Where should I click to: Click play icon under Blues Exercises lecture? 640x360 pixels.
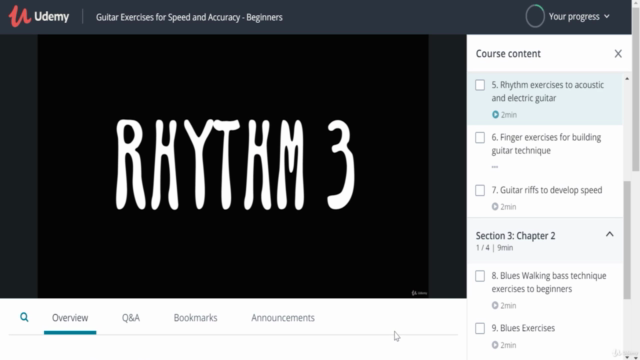[x=495, y=345]
